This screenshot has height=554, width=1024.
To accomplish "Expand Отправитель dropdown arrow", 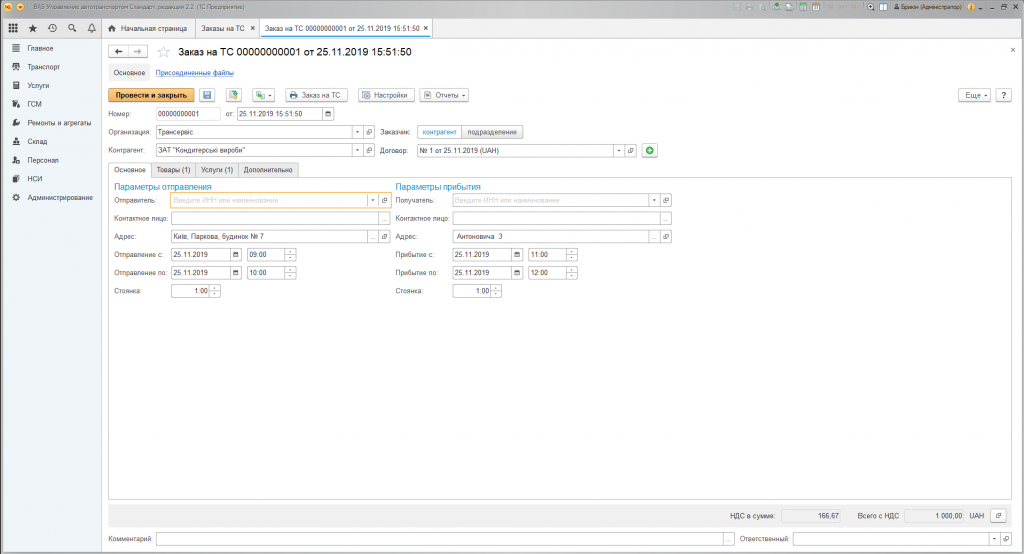I will coord(373,201).
